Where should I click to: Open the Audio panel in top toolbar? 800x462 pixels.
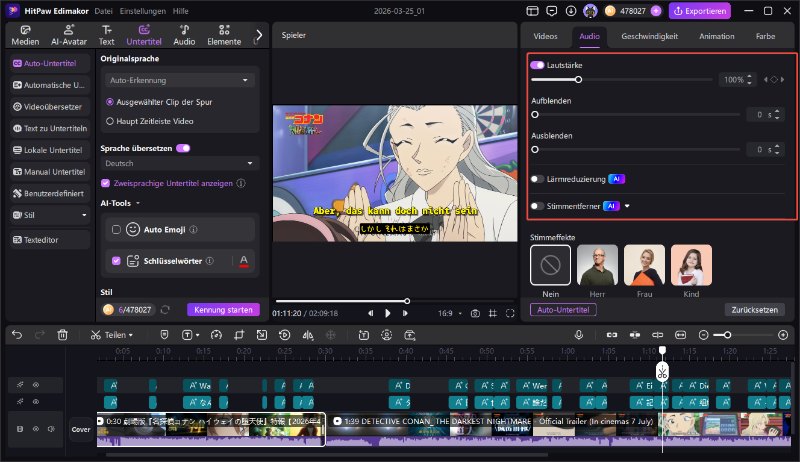184,35
